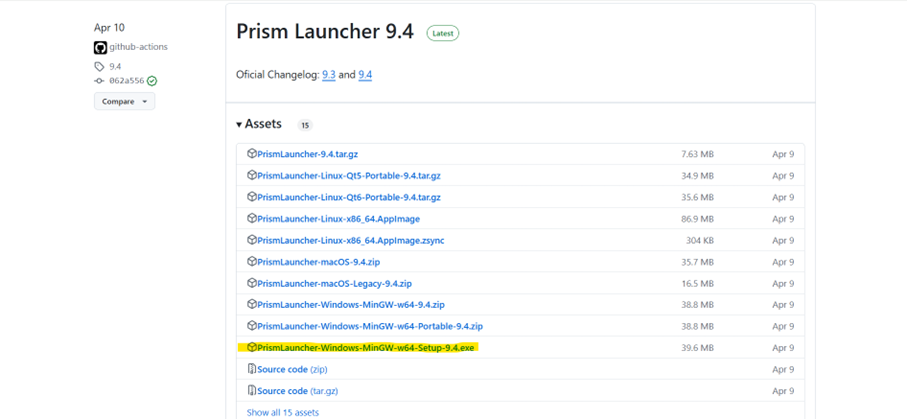Click the 39.6 MB file size
907x419 pixels.
point(697,348)
